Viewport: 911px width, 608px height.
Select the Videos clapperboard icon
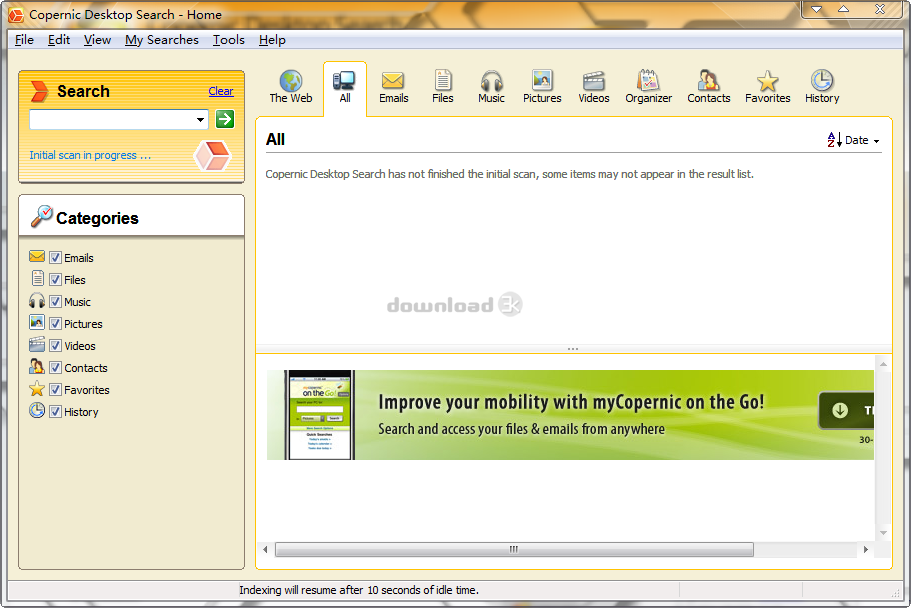click(594, 81)
